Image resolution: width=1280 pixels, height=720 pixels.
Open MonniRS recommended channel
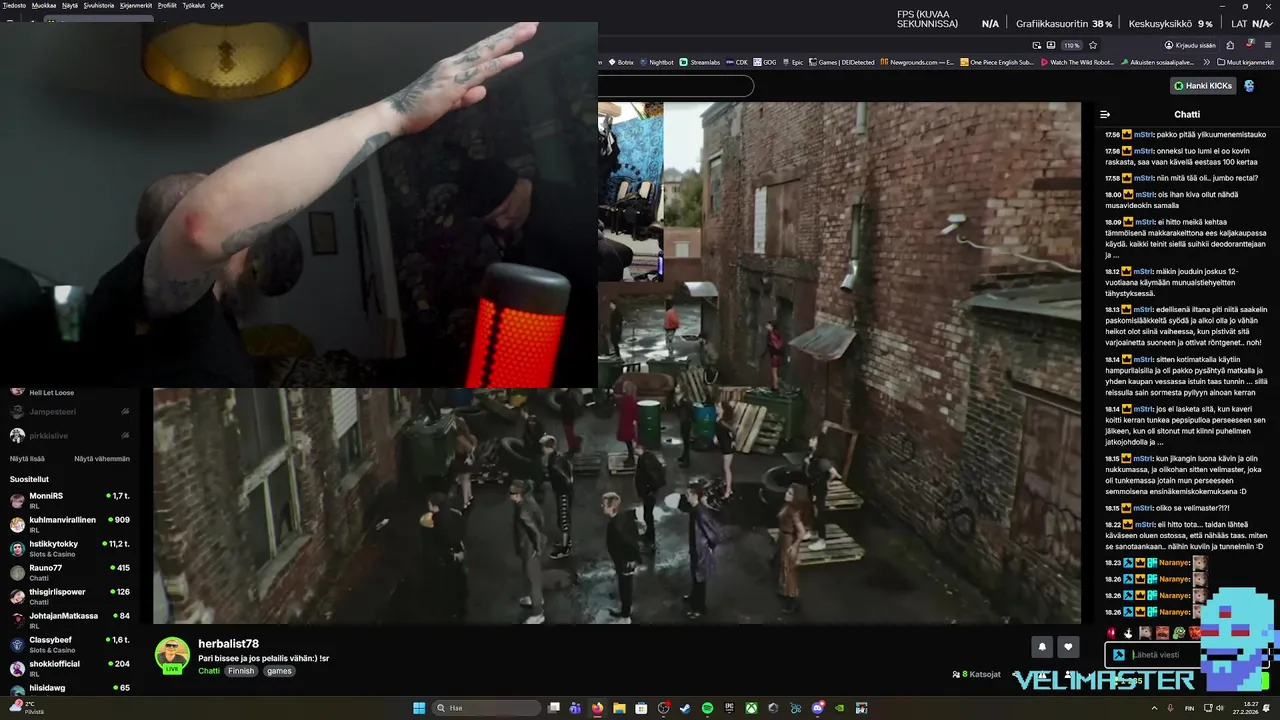point(70,500)
